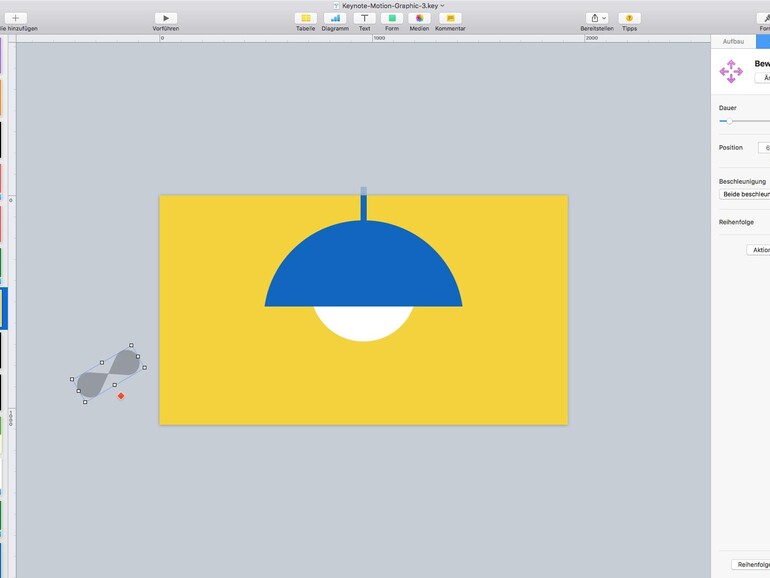Click the add slide plus button
This screenshot has width=770, height=578.
[x=15, y=18]
